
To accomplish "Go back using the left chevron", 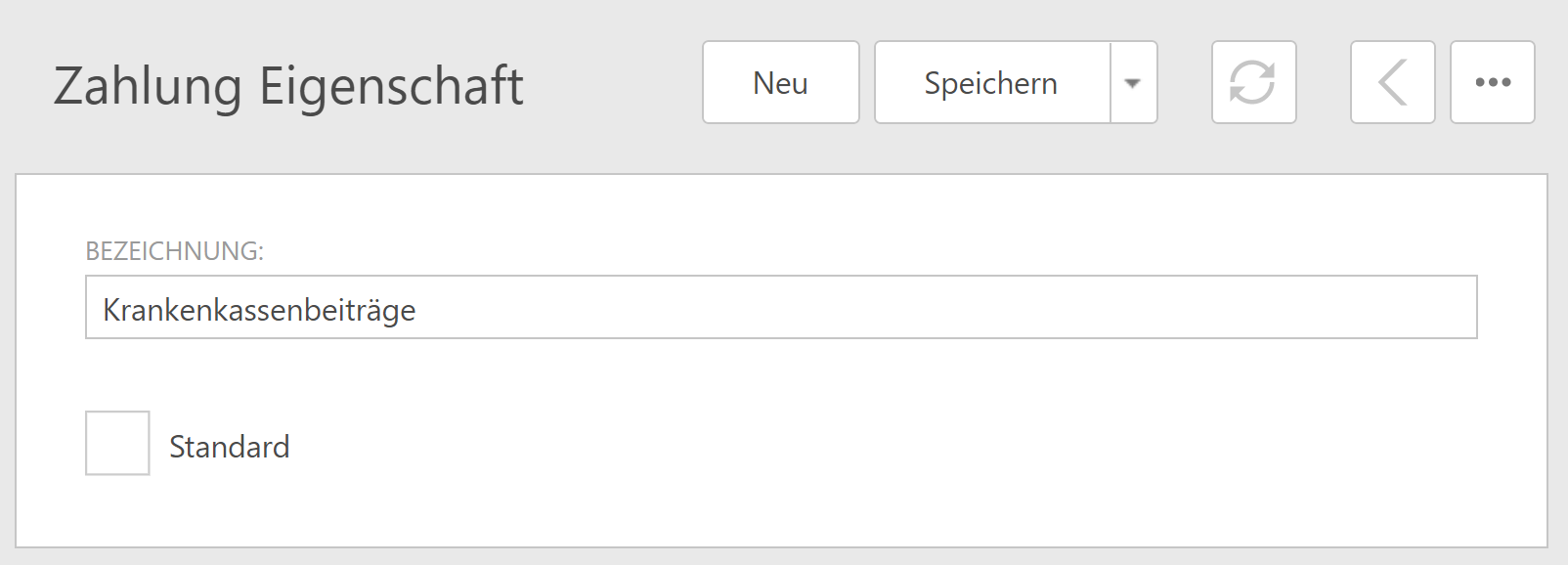I will tap(1392, 82).
